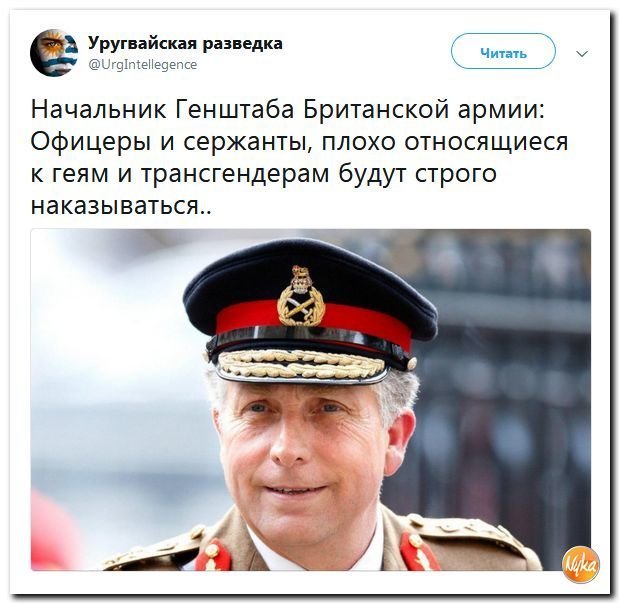621x605 pixels.
Task: Open the Уругвайская разведка profile avatar
Action: coord(54,53)
